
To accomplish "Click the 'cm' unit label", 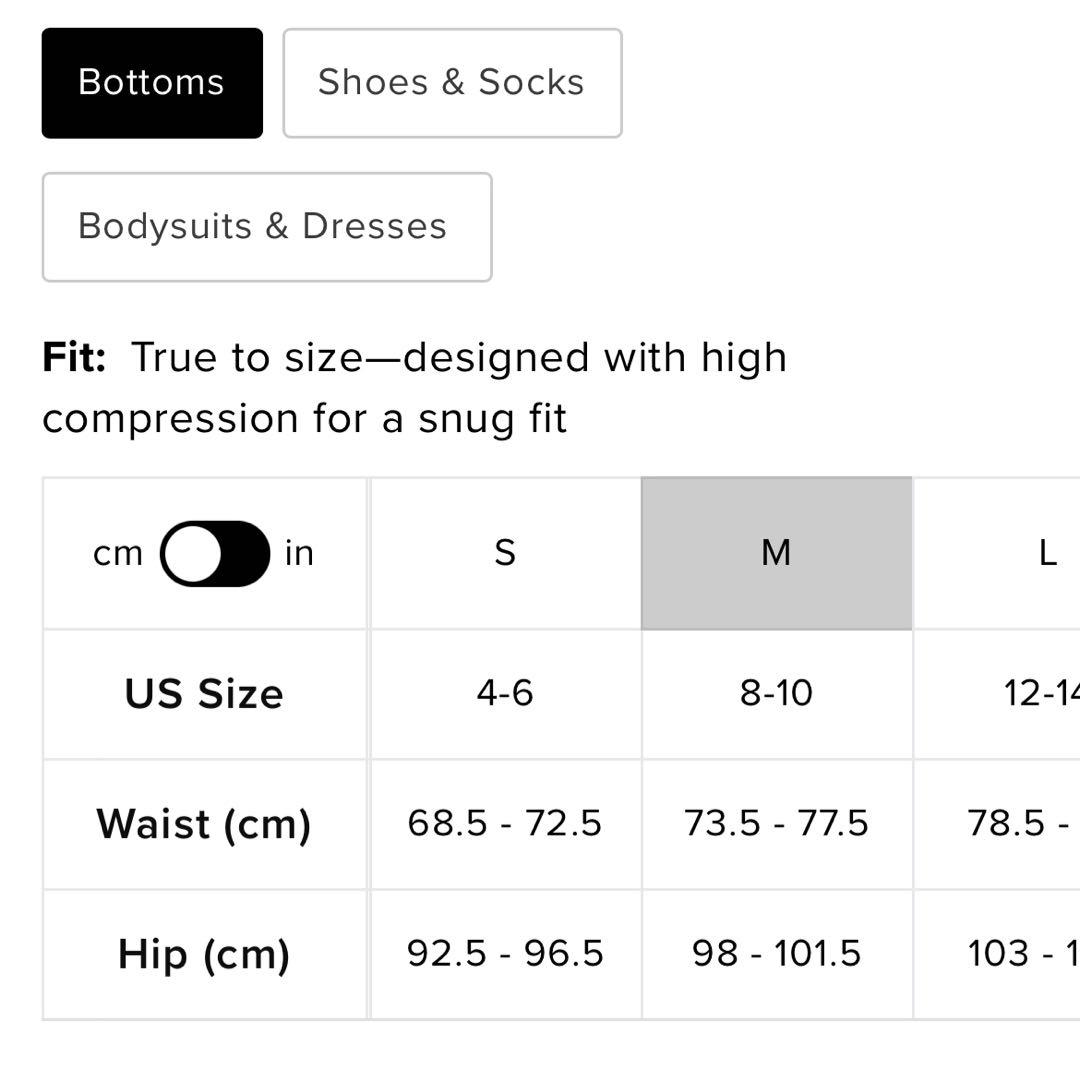I will pyautogui.click(x=118, y=553).
